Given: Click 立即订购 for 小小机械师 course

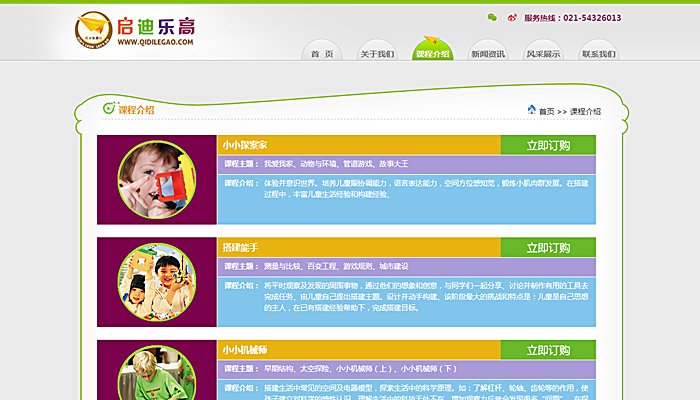Looking at the screenshot, I should pyautogui.click(x=548, y=350).
